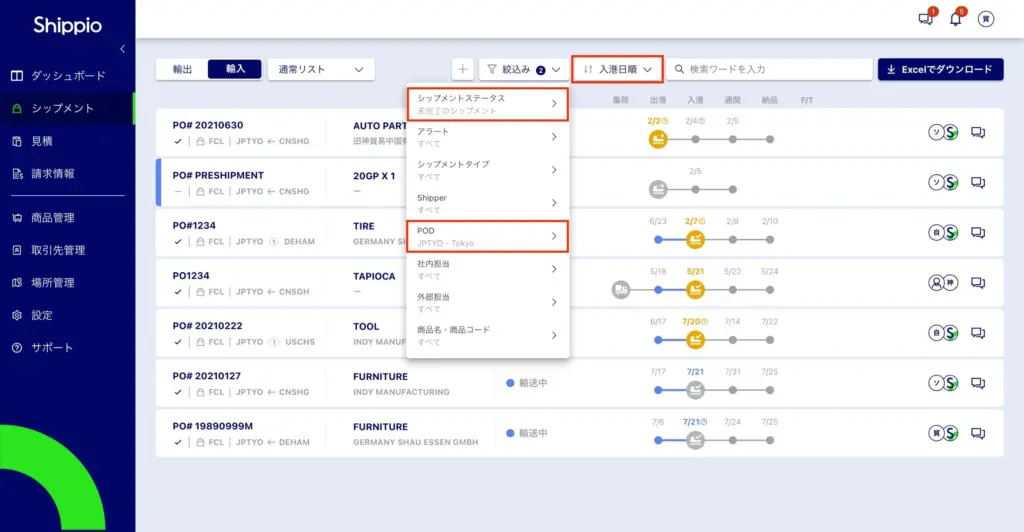Expand the POD filter option
Viewport: 1024px width, 532px height.
487,236
